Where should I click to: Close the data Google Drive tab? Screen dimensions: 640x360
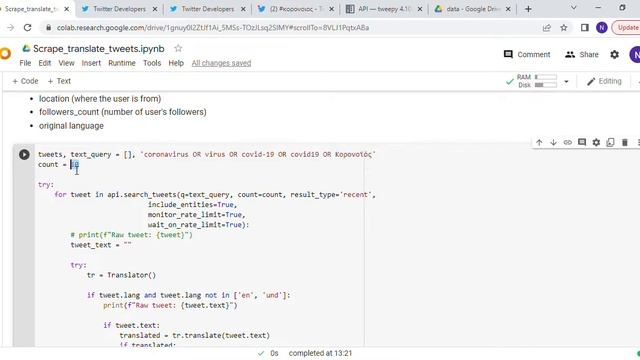[508, 9]
